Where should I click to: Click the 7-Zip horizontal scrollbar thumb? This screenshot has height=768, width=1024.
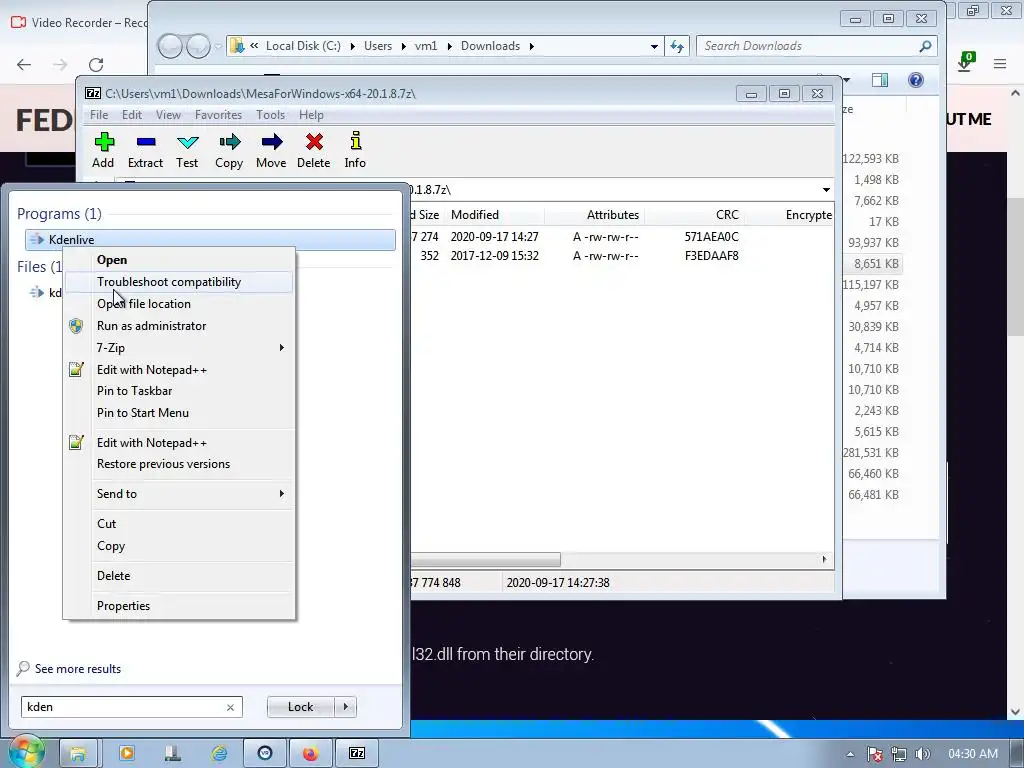tap(485, 560)
